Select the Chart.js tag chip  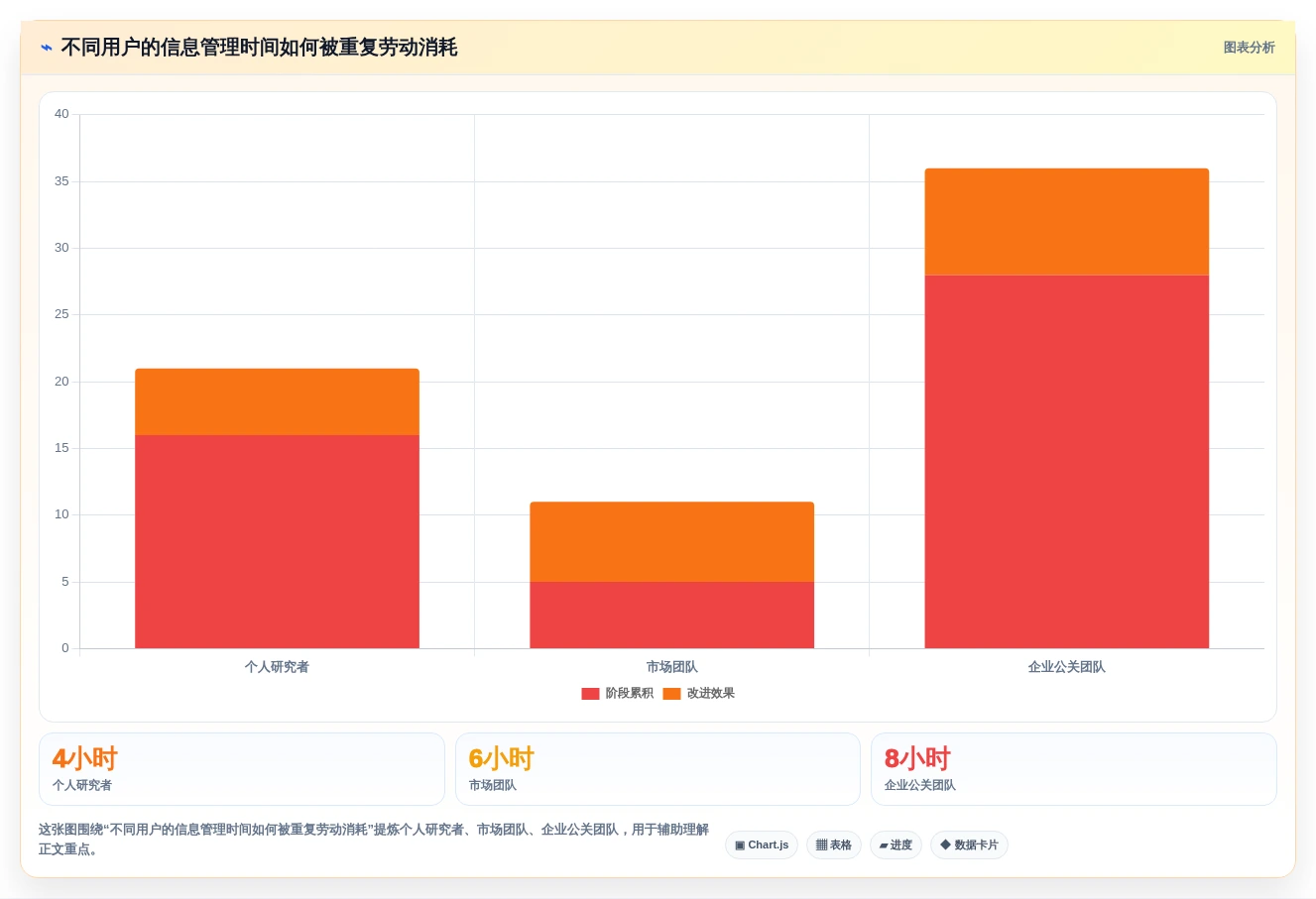[762, 845]
